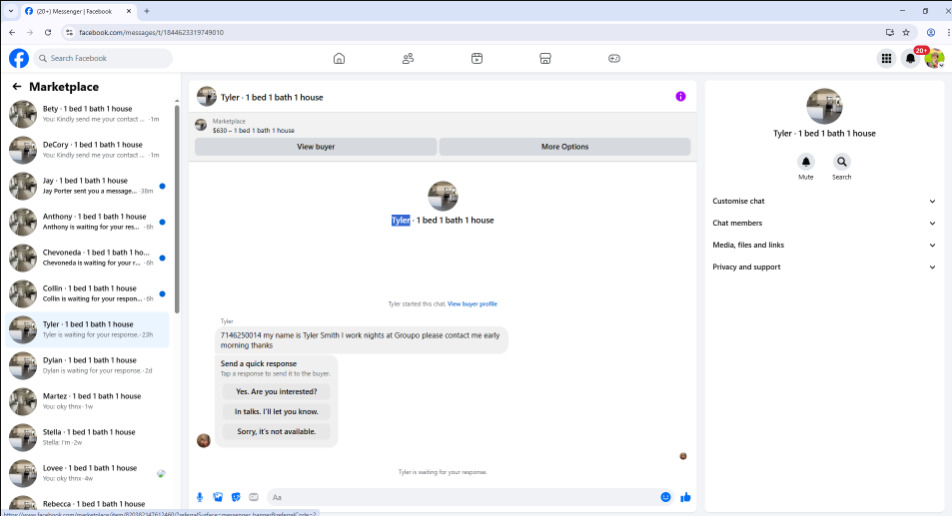Open the install app icon in address bar
Screen dimensions: 952x516
[889, 32]
